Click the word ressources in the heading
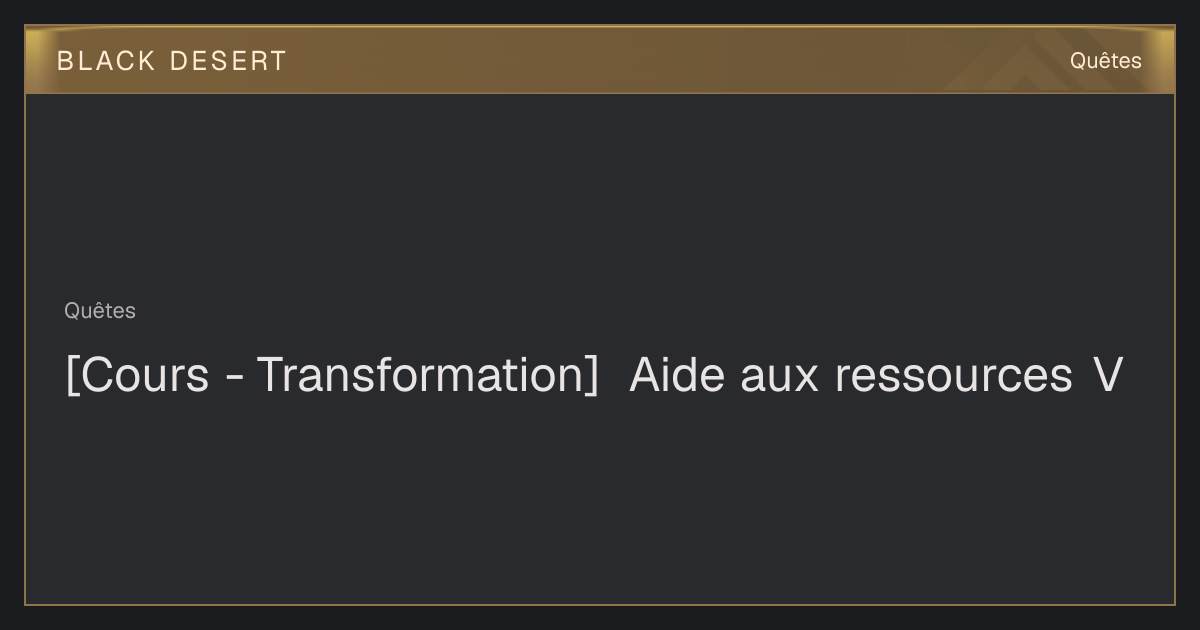This screenshot has height=630, width=1200. click(x=954, y=377)
